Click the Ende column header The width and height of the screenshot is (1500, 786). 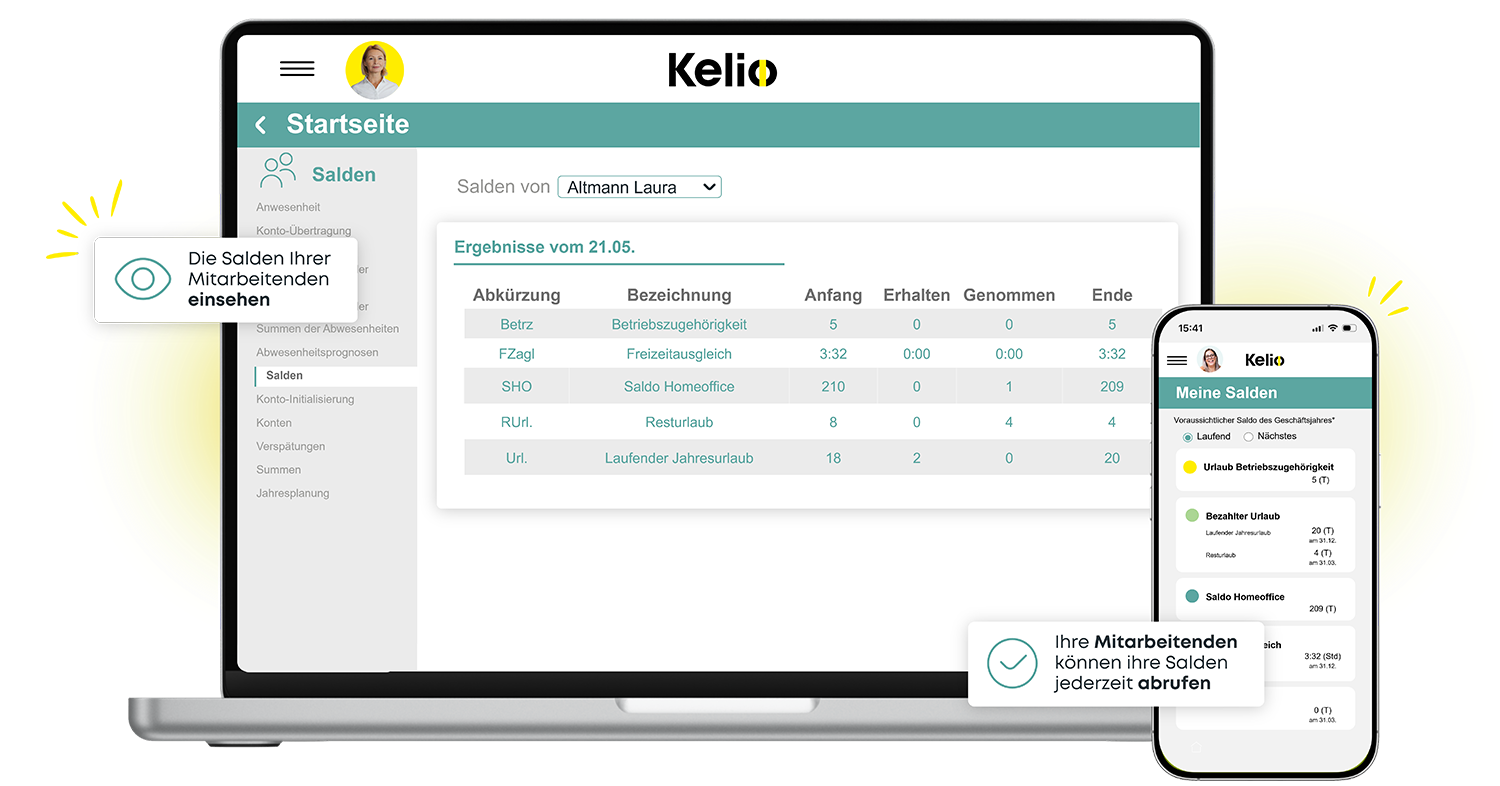click(1112, 295)
